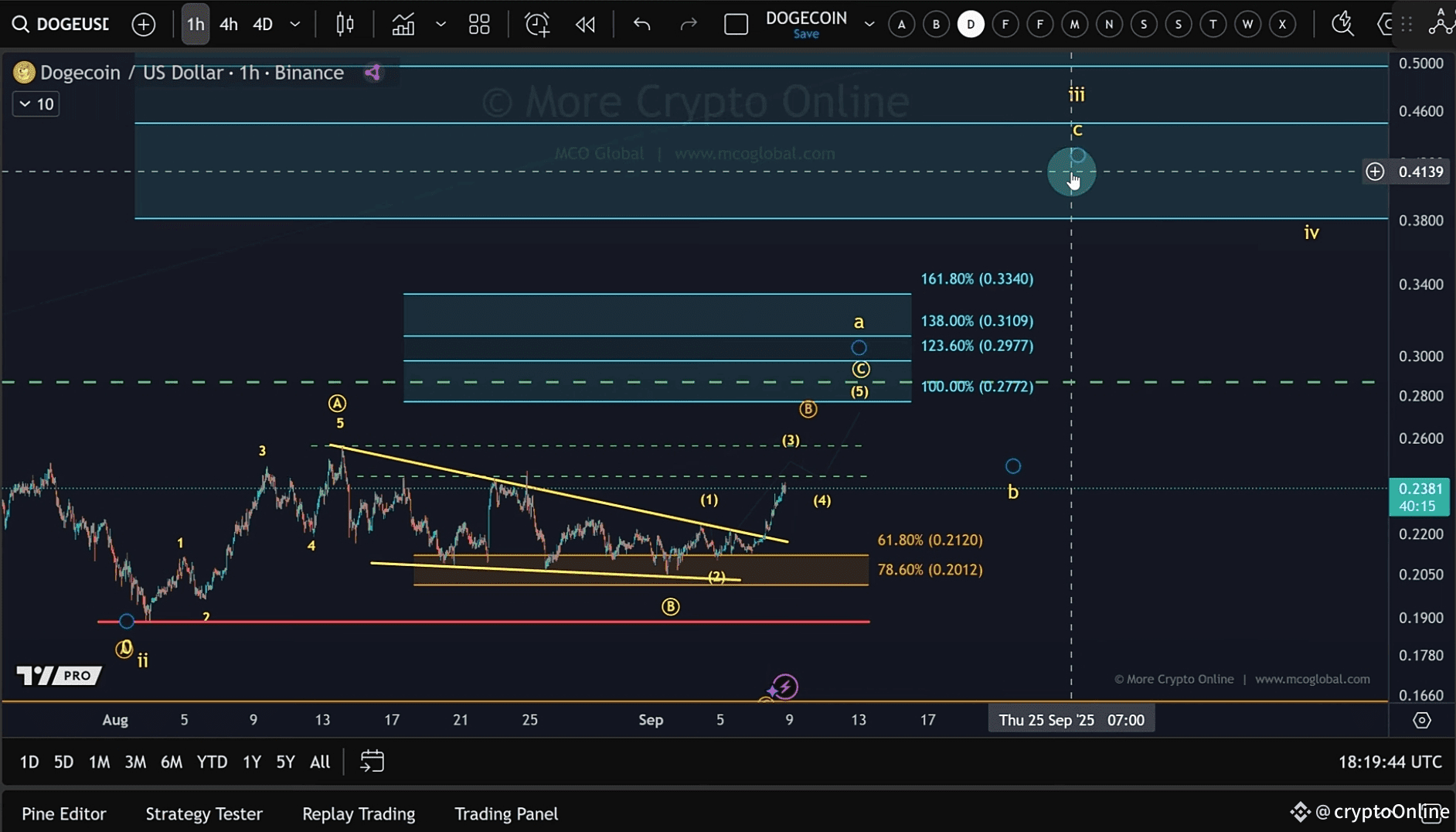Image resolution: width=1456 pixels, height=832 pixels.
Task: Switch to layout shortcut A
Action: click(901, 24)
